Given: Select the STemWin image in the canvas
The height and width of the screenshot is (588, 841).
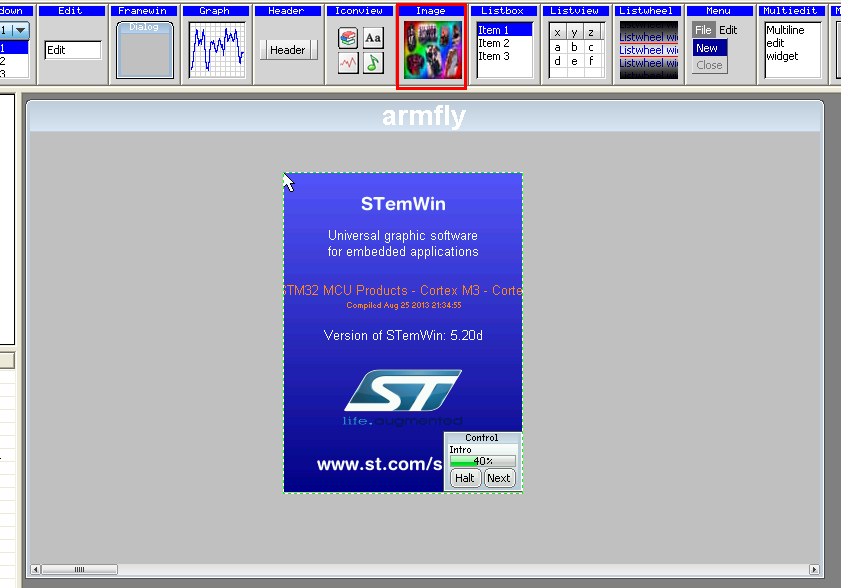Looking at the screenshot, I should 403,333.
